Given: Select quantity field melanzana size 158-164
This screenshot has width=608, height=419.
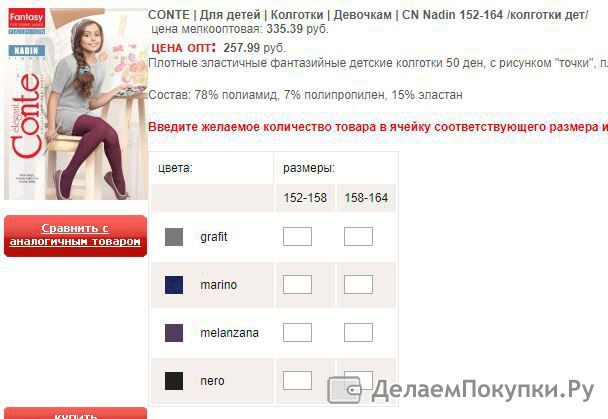Looking at the screenshot, I should click(x=358, y=333).
